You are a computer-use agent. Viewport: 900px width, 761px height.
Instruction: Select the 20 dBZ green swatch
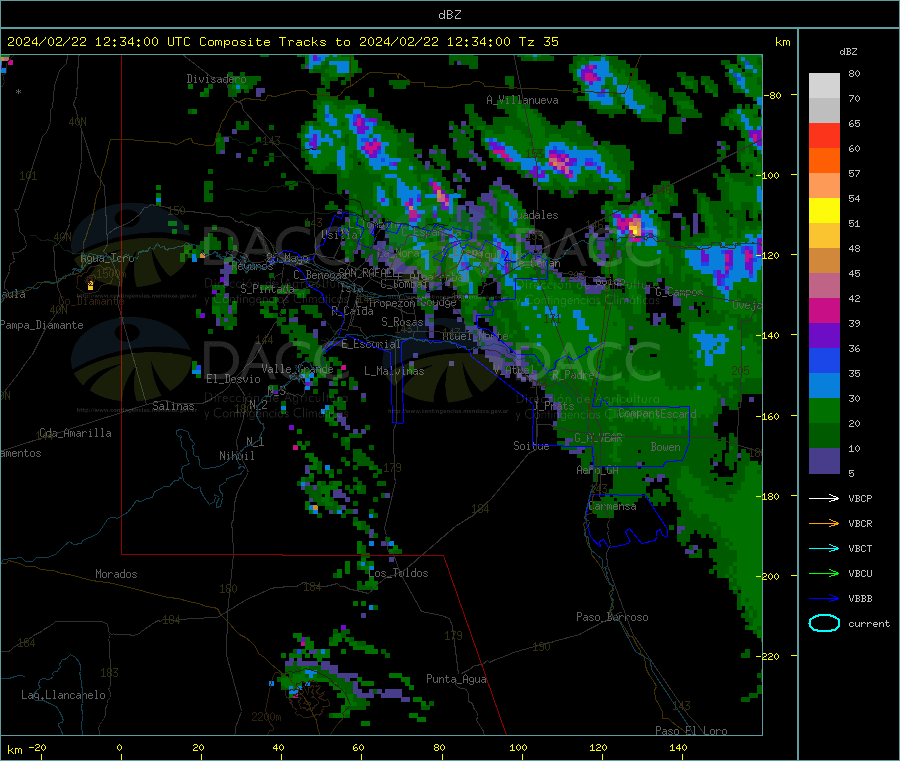(x=824, y=410)
